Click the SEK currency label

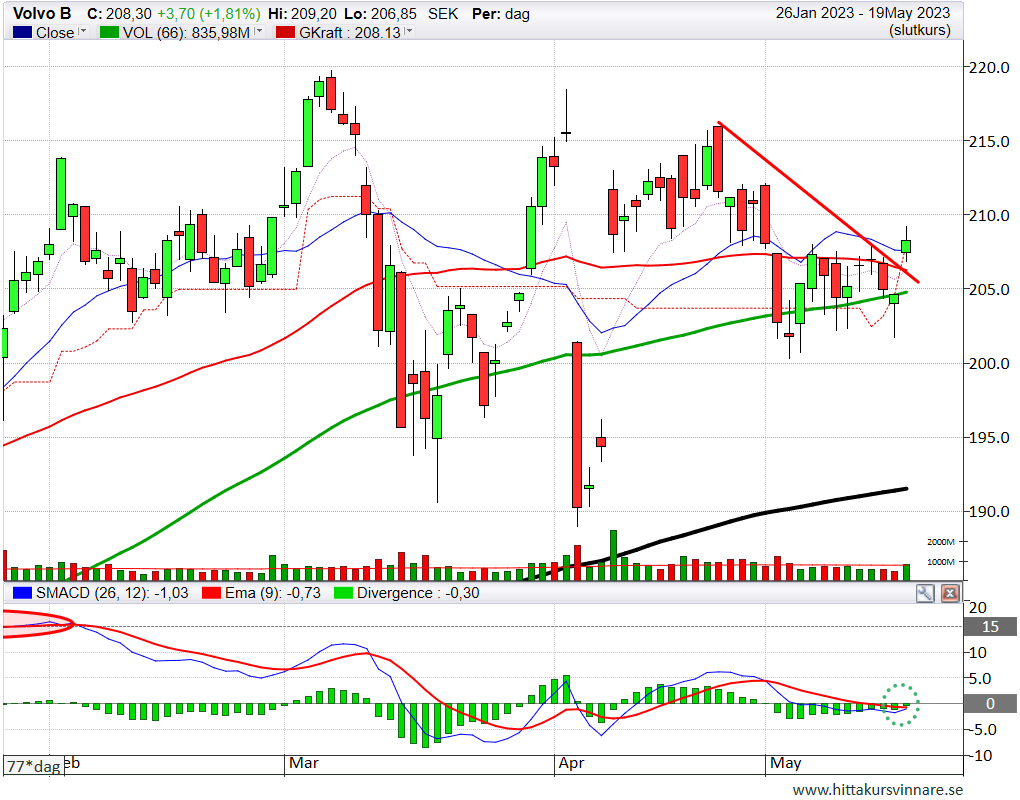[x=443, y=14]
